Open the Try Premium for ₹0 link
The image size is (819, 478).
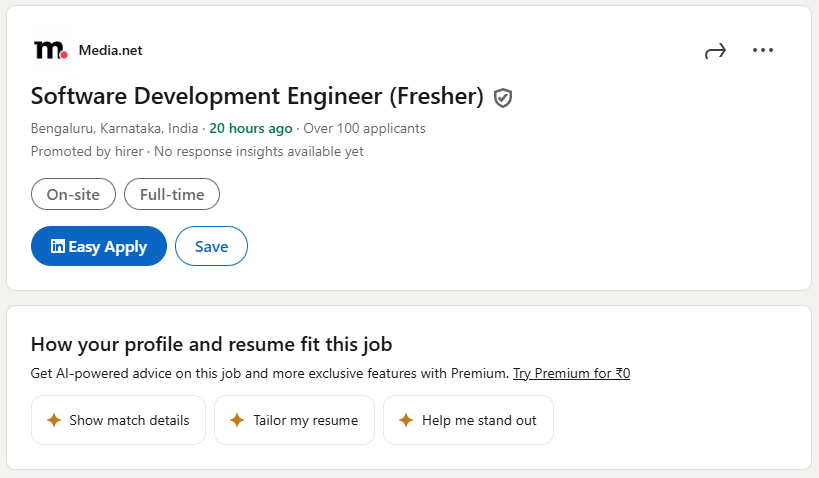571,374
